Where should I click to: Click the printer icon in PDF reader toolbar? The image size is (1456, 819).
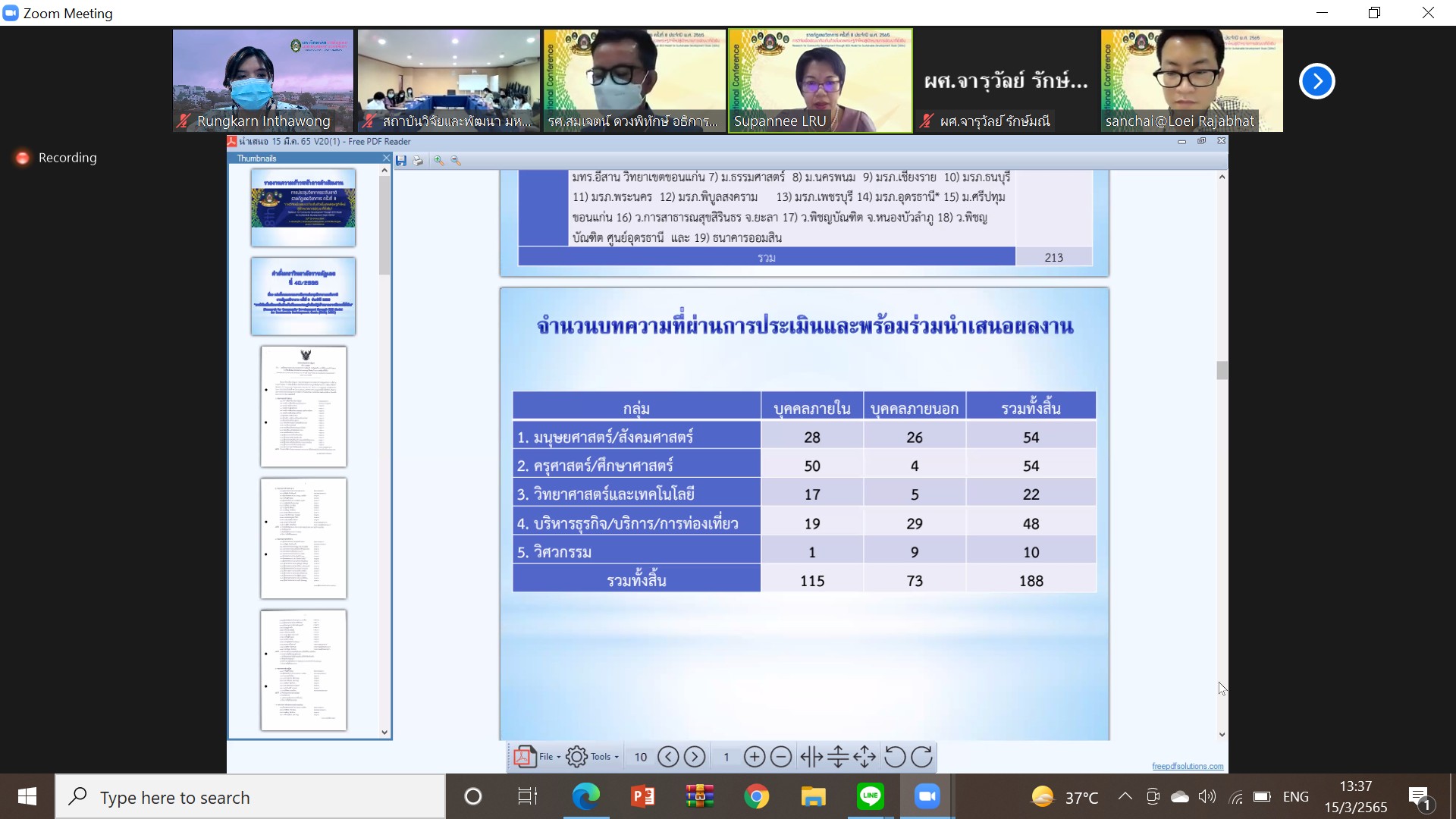[417, 161]
